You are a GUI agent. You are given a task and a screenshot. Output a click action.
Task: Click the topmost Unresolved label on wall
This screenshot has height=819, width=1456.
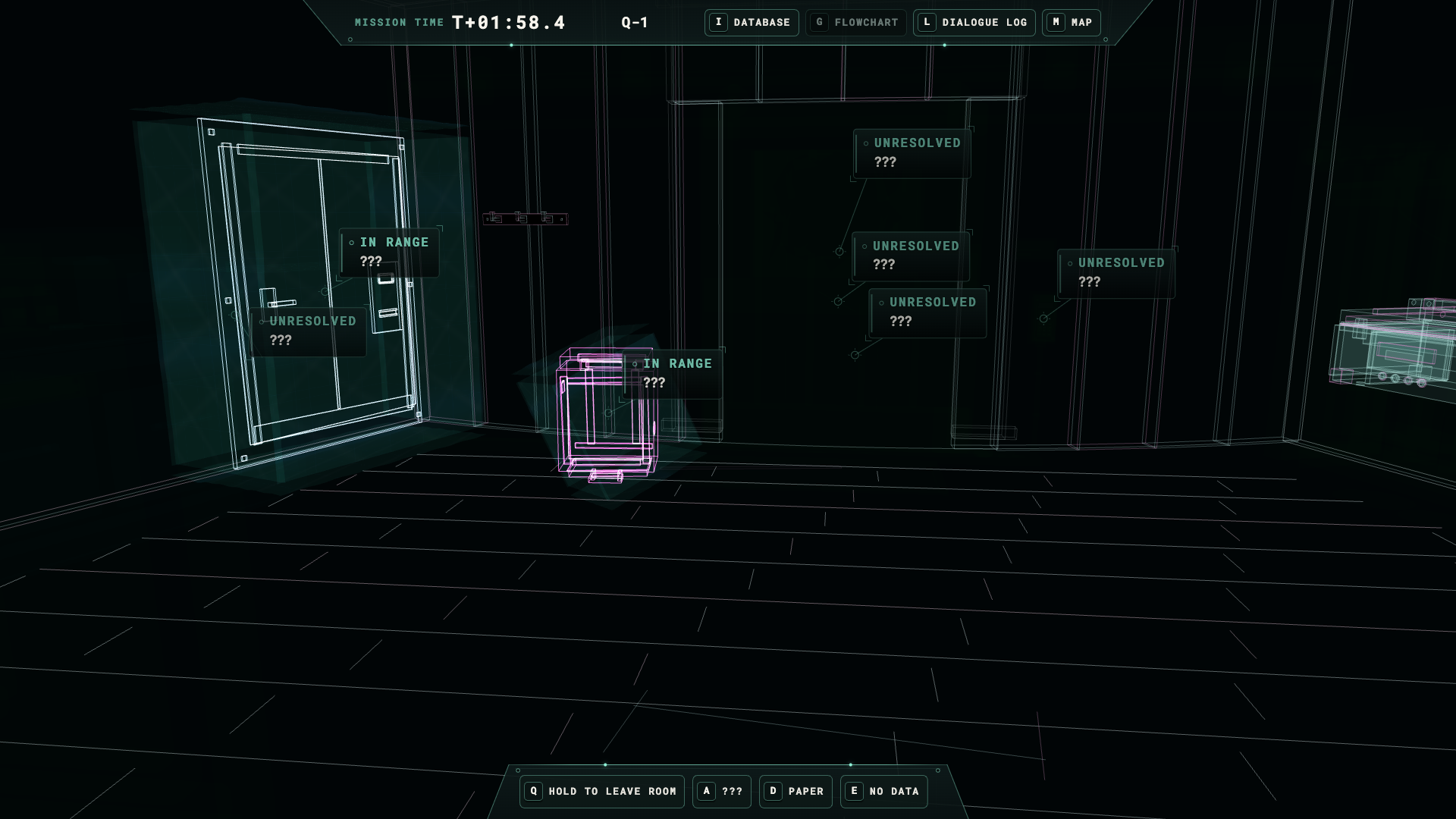912,152
